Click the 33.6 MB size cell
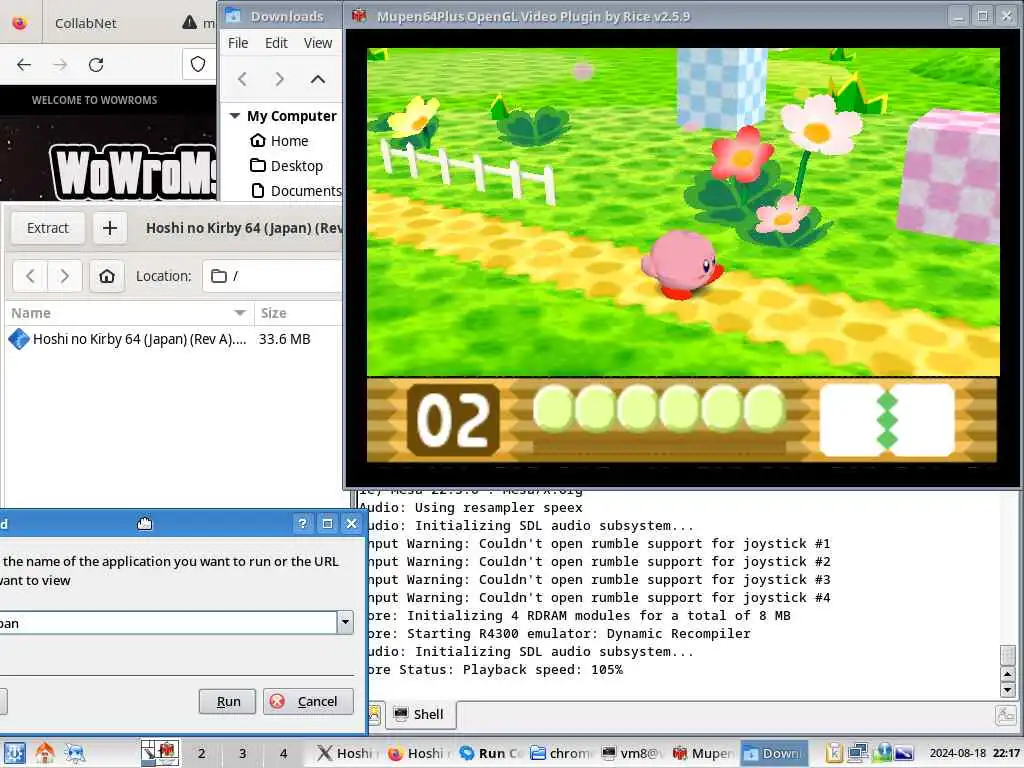The height and width of the screenshot is (768, 1024). 284,339
